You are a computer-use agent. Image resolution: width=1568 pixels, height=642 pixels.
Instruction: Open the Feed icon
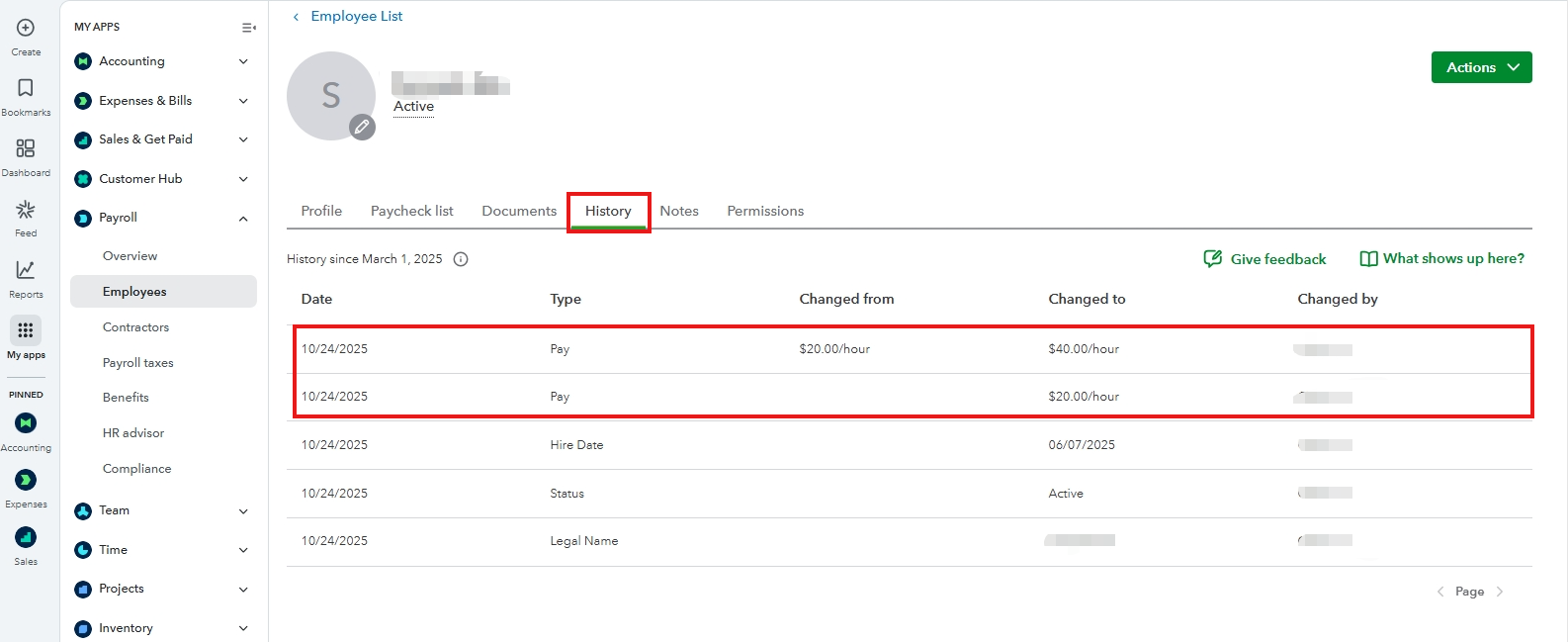[x=26, y=211]
